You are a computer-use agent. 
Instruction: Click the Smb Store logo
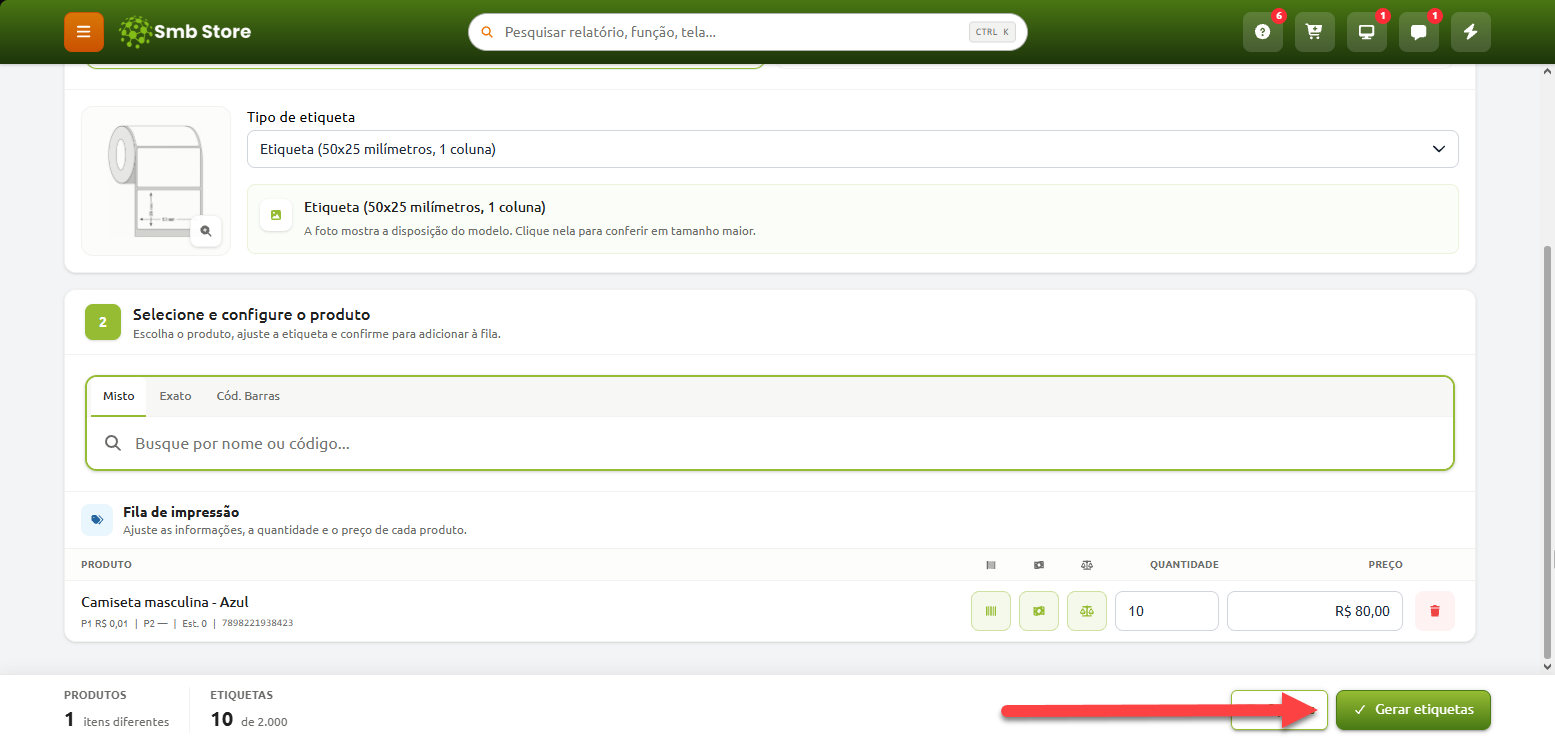coord(185,32)
